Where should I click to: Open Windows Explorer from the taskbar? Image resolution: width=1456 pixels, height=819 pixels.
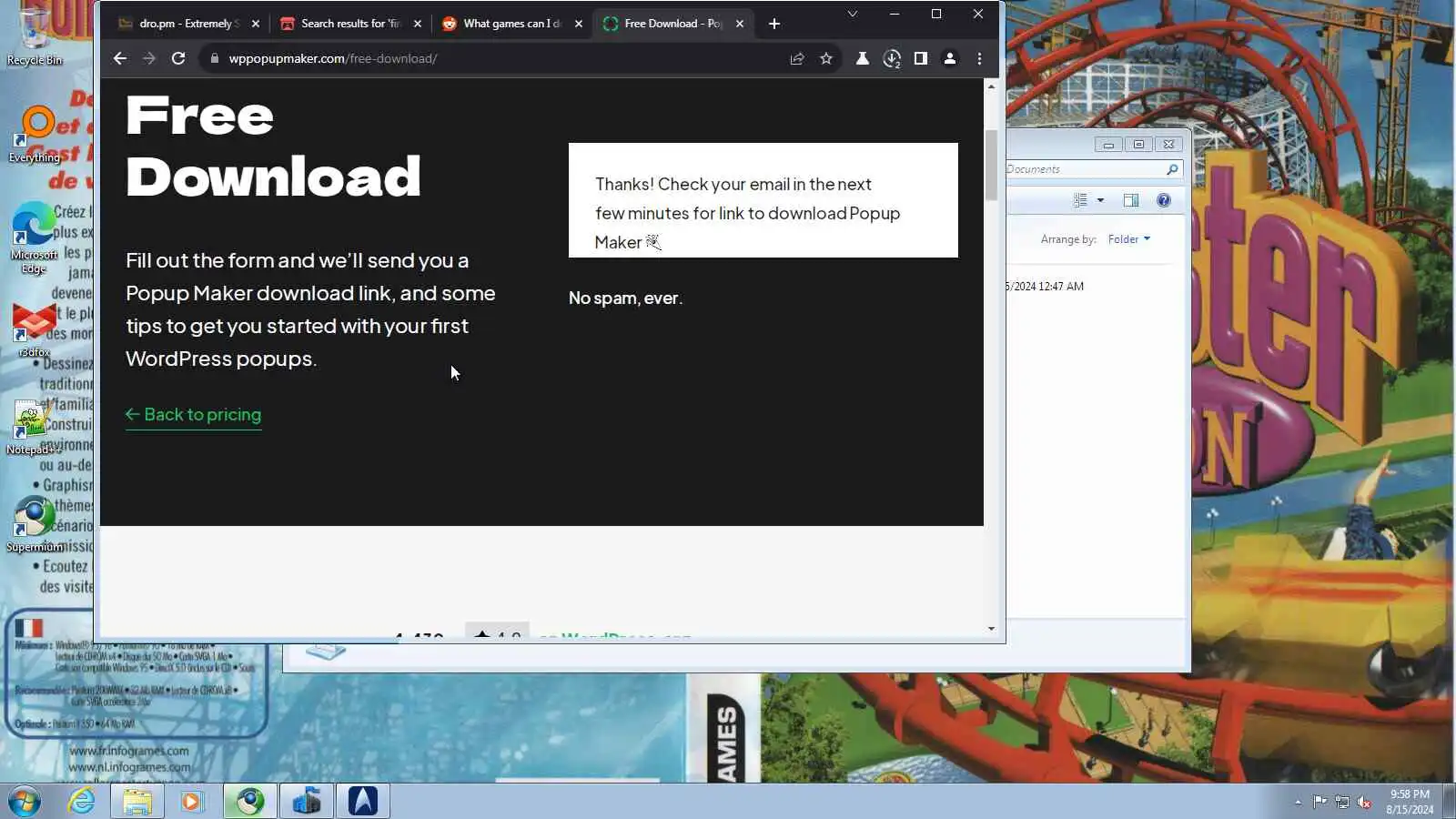point(137,802)
